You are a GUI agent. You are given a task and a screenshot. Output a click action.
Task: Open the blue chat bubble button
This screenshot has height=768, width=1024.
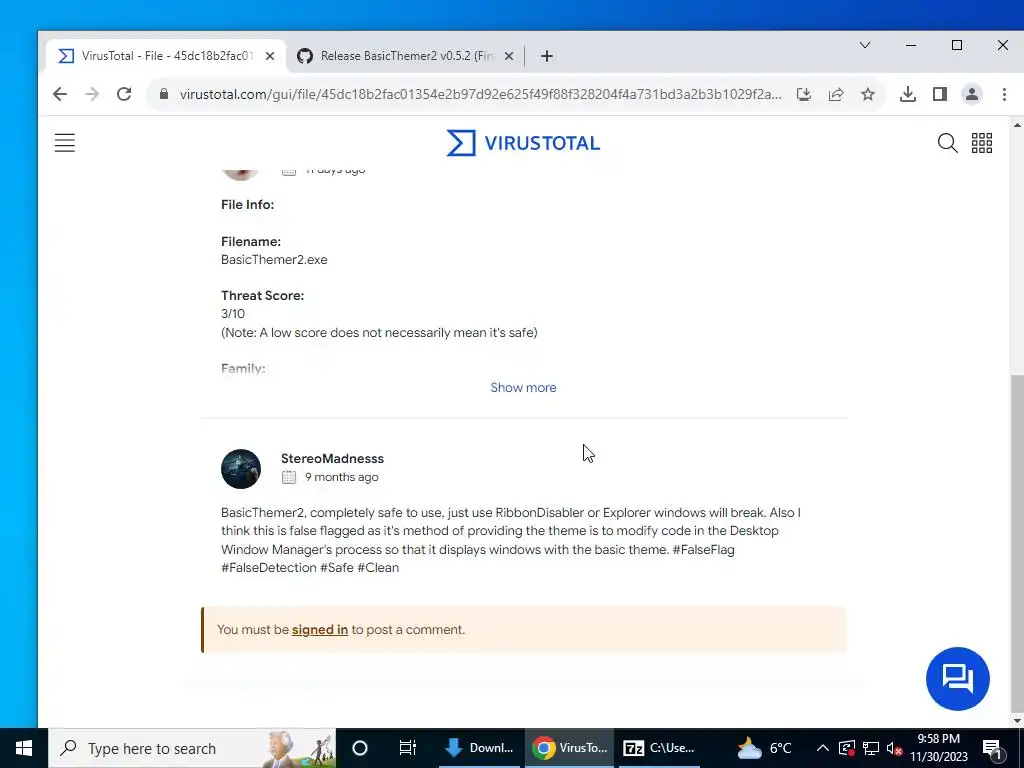point(957,679)
